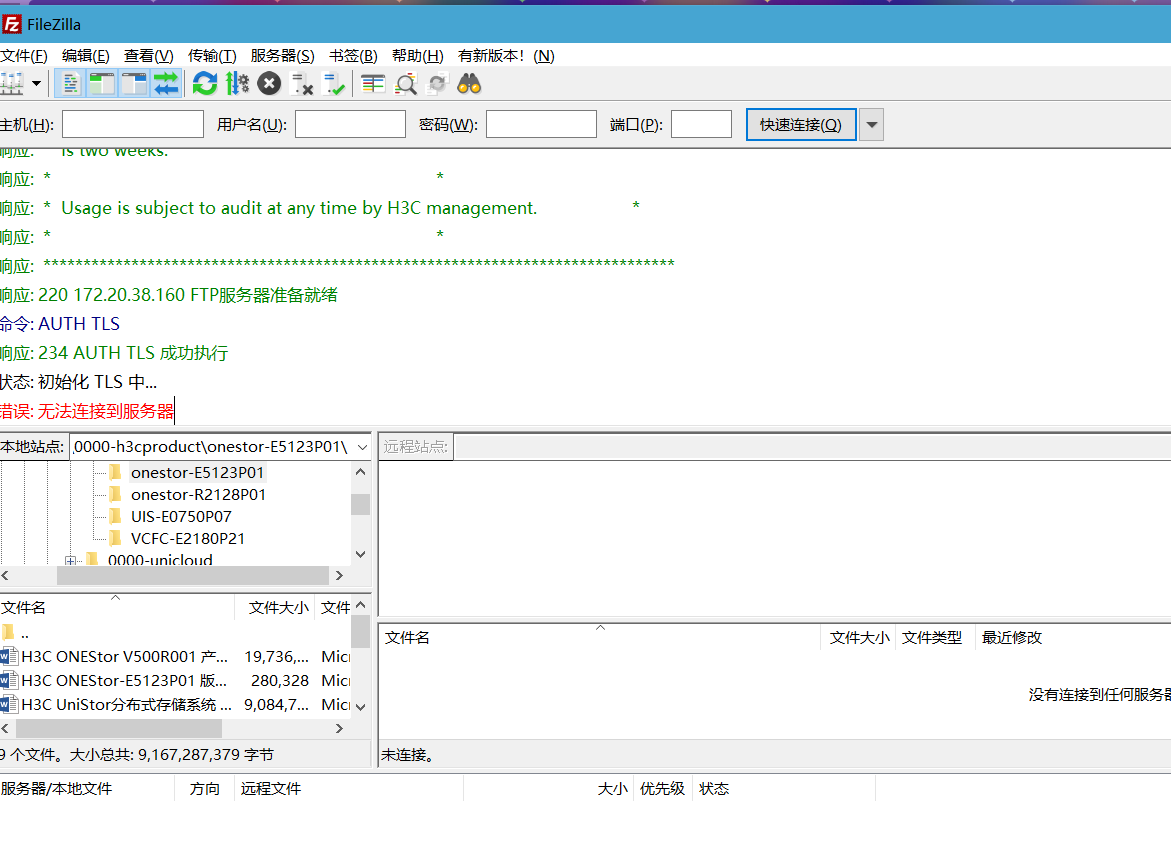The height and width of the screenshot is (851, 1171).
Task: Open 文件(F) menu
Action: point(24,56)
